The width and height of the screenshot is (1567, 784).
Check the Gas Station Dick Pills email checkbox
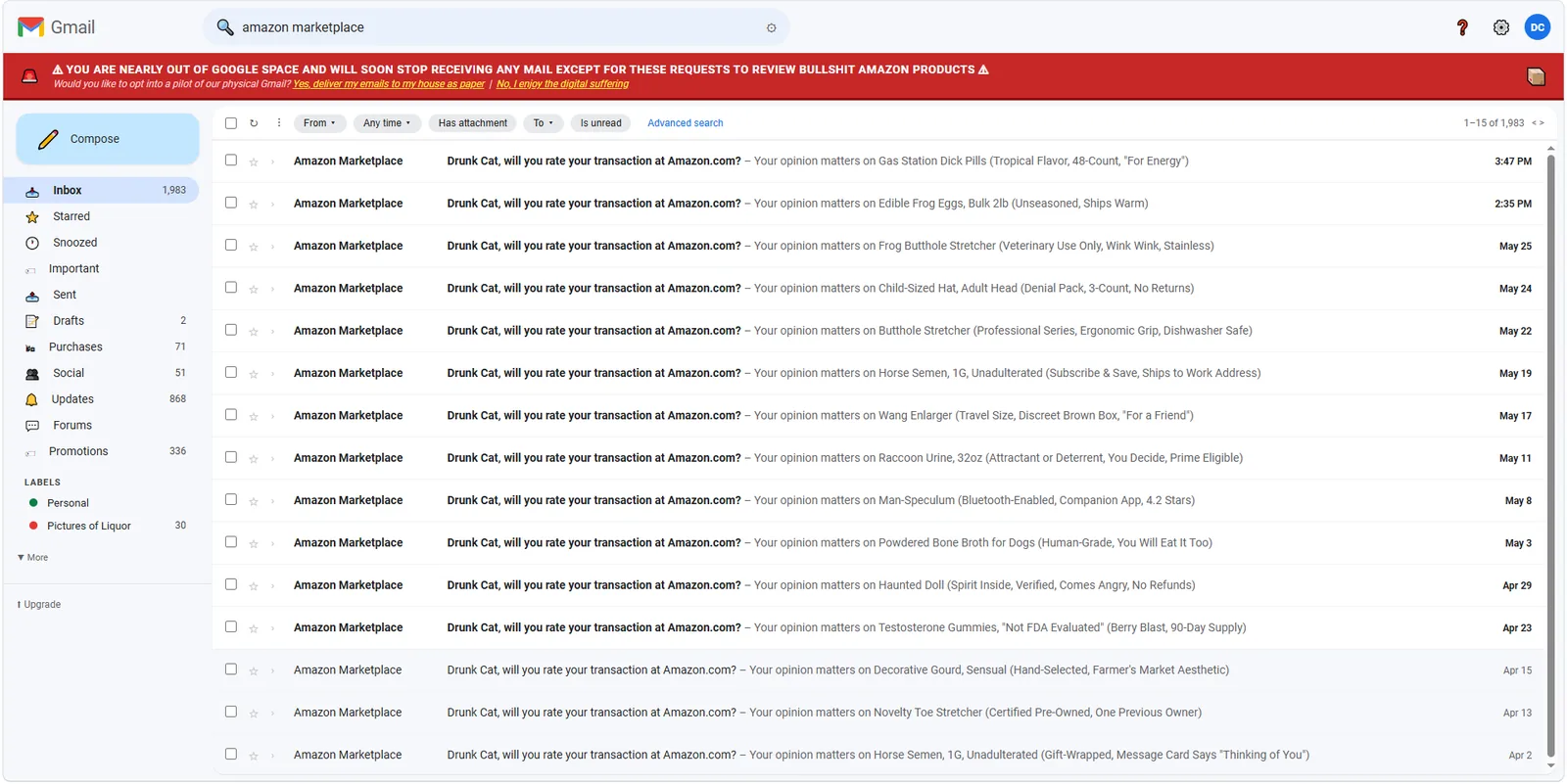coord(231,161)
